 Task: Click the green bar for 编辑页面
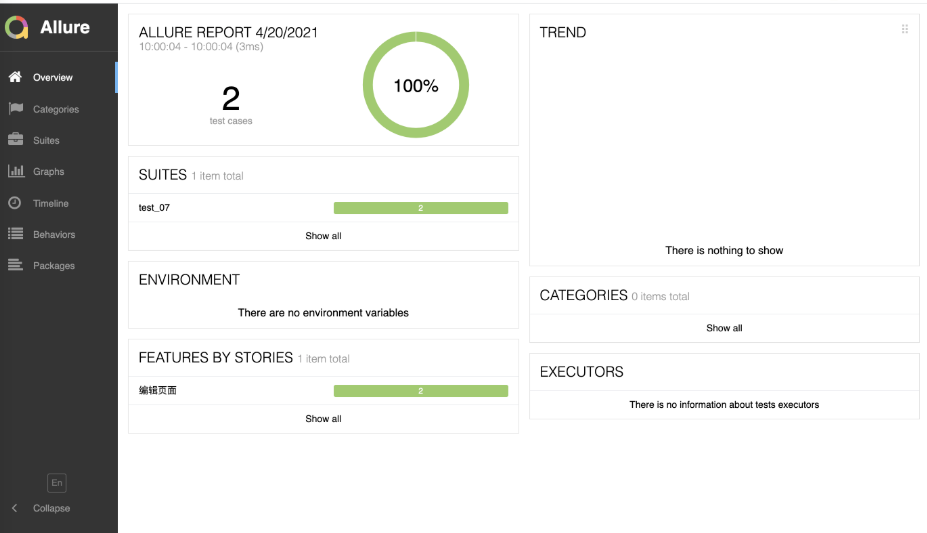pos(421,391)
